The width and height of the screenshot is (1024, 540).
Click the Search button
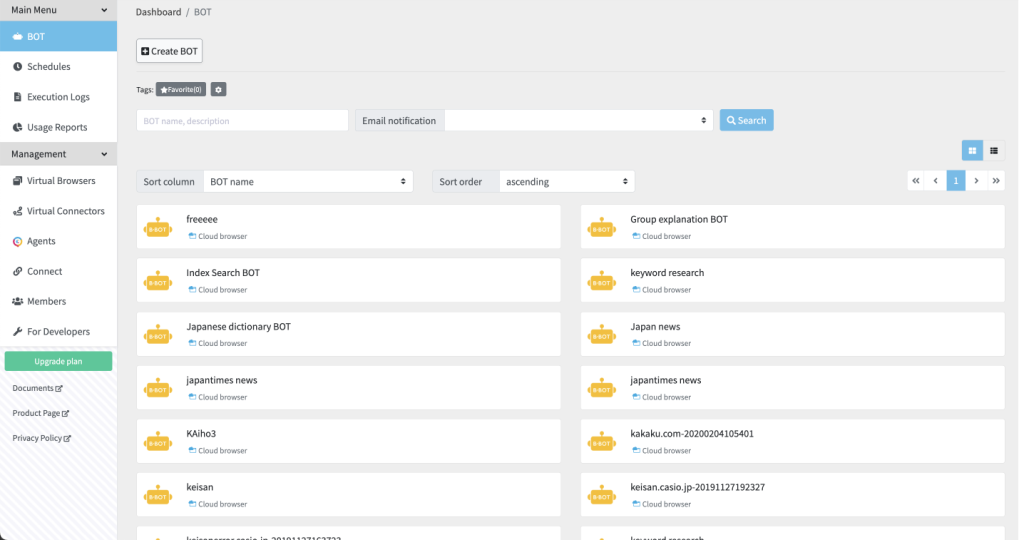[x=746, y=120]
